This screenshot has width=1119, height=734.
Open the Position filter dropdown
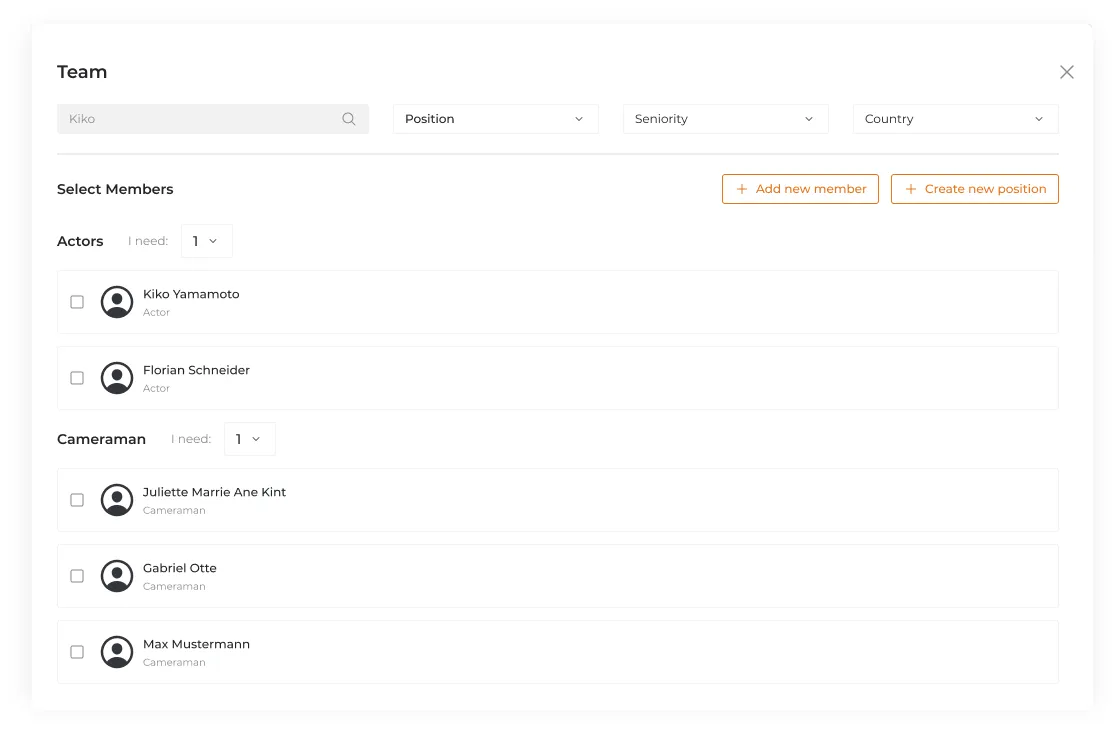click(x=495, y=119)
